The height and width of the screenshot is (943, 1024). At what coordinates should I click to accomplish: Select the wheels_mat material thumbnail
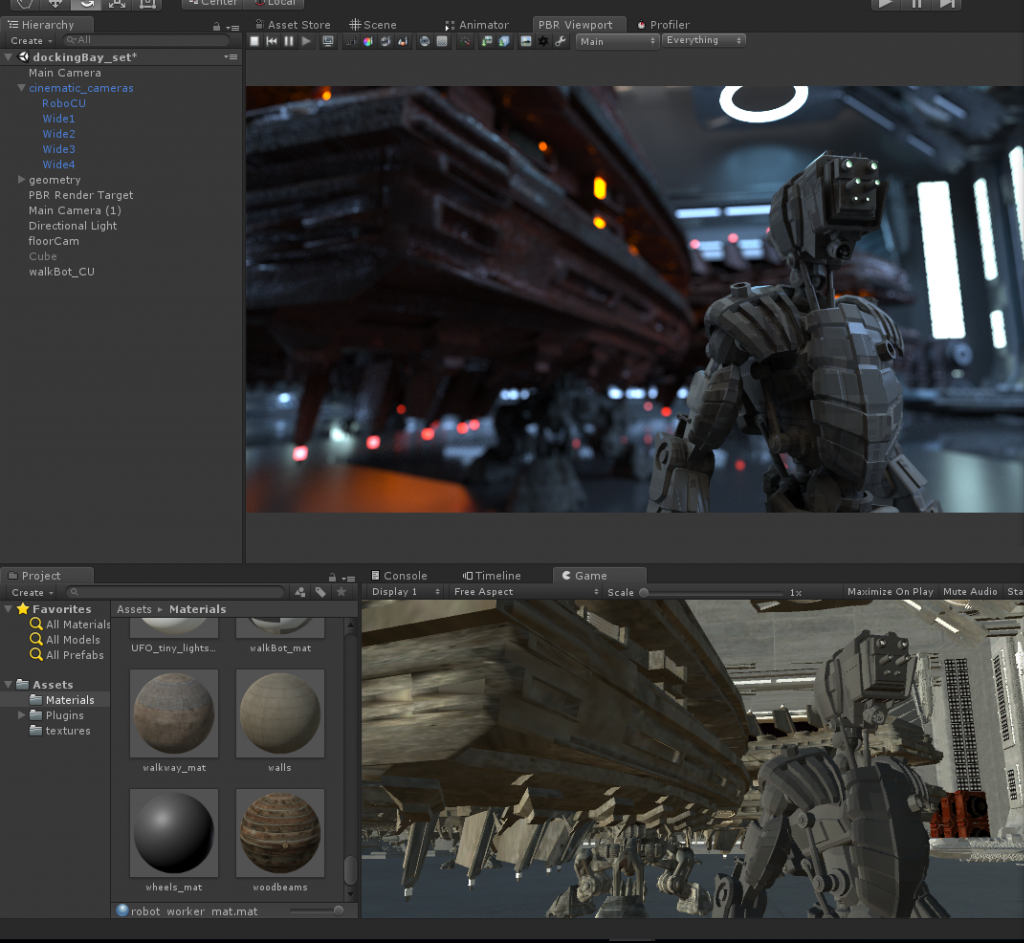coord(173,833)
